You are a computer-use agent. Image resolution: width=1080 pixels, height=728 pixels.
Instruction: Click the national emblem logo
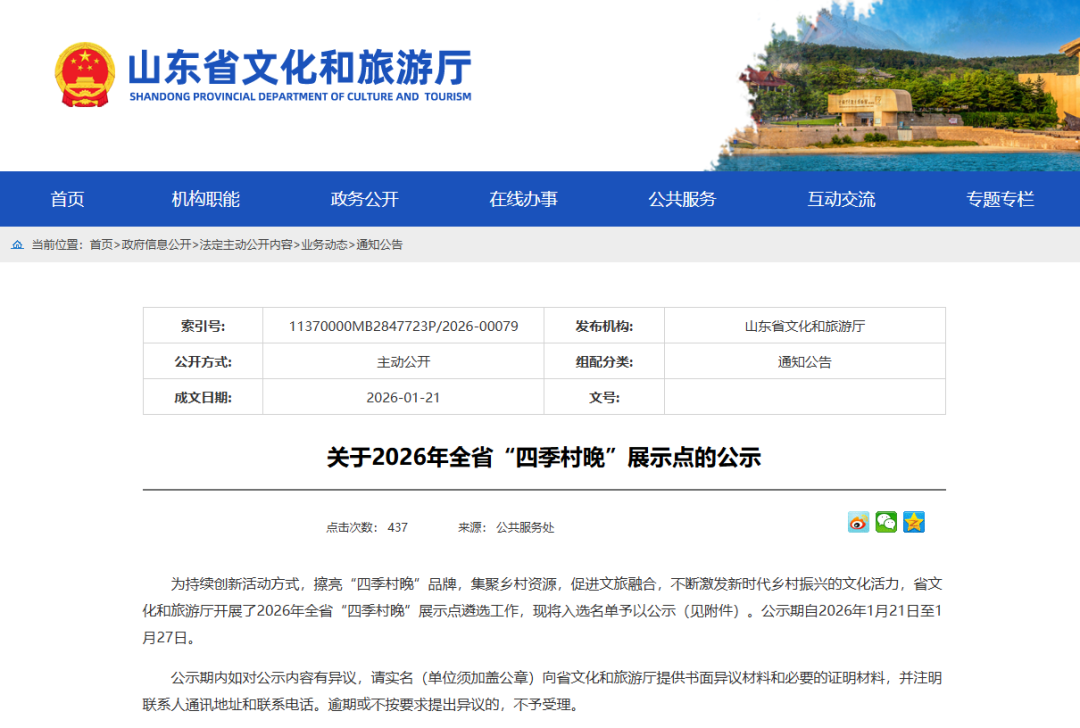click(x=84, y=75)
